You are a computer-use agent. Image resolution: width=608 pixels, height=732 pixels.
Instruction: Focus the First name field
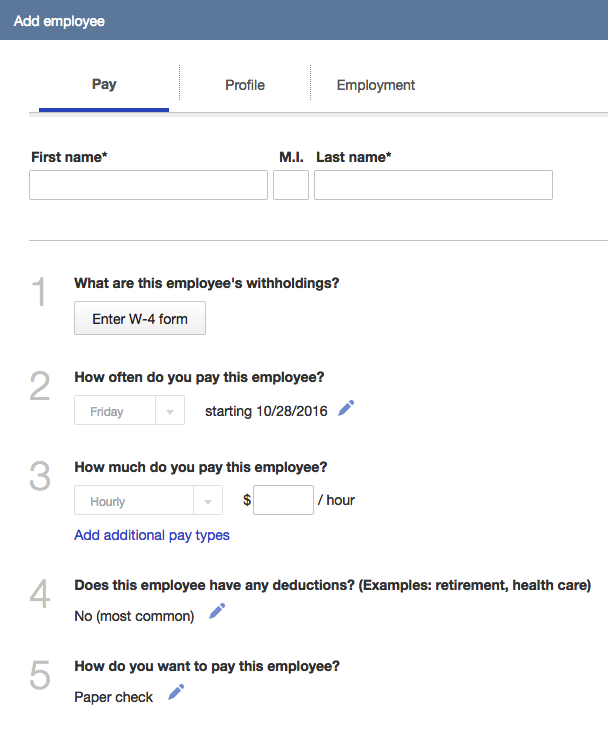[x=148, y=185]
